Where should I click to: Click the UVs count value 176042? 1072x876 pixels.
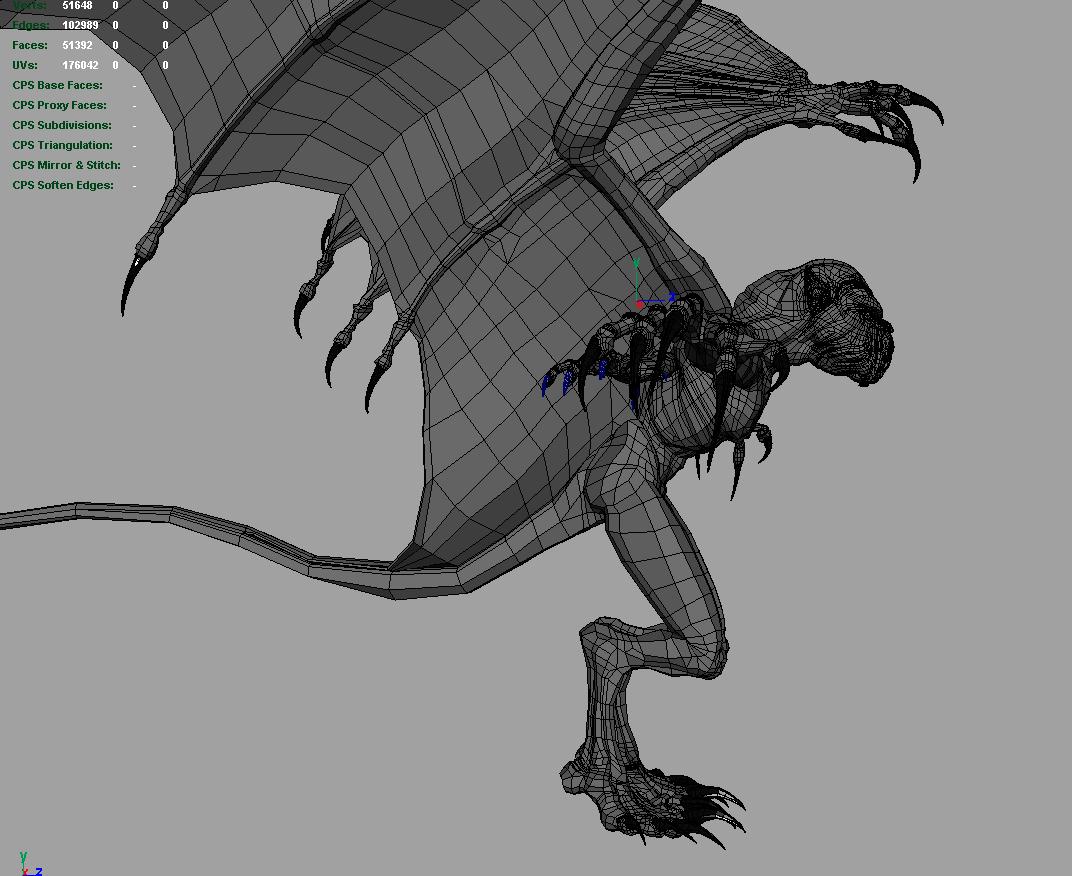(x=80, y=65)
